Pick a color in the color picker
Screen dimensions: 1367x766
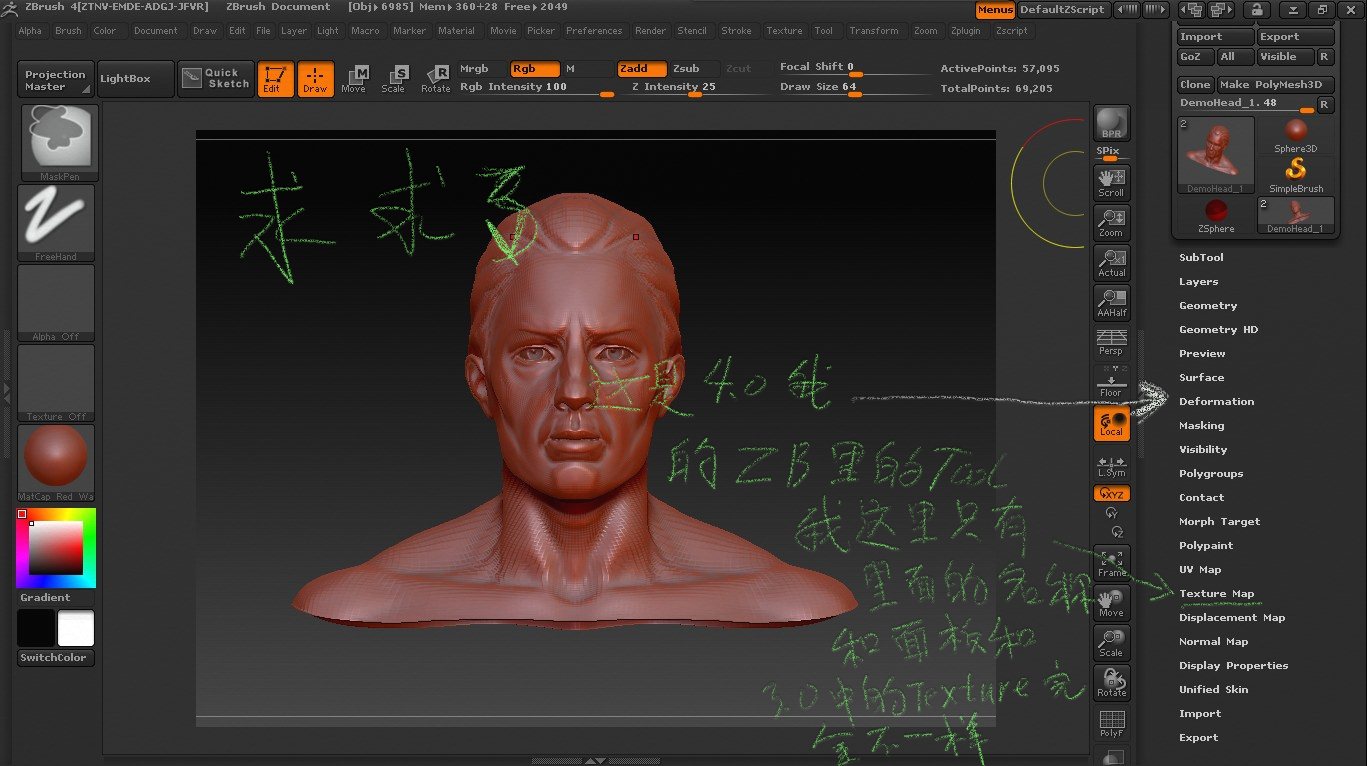coord(56,548)
